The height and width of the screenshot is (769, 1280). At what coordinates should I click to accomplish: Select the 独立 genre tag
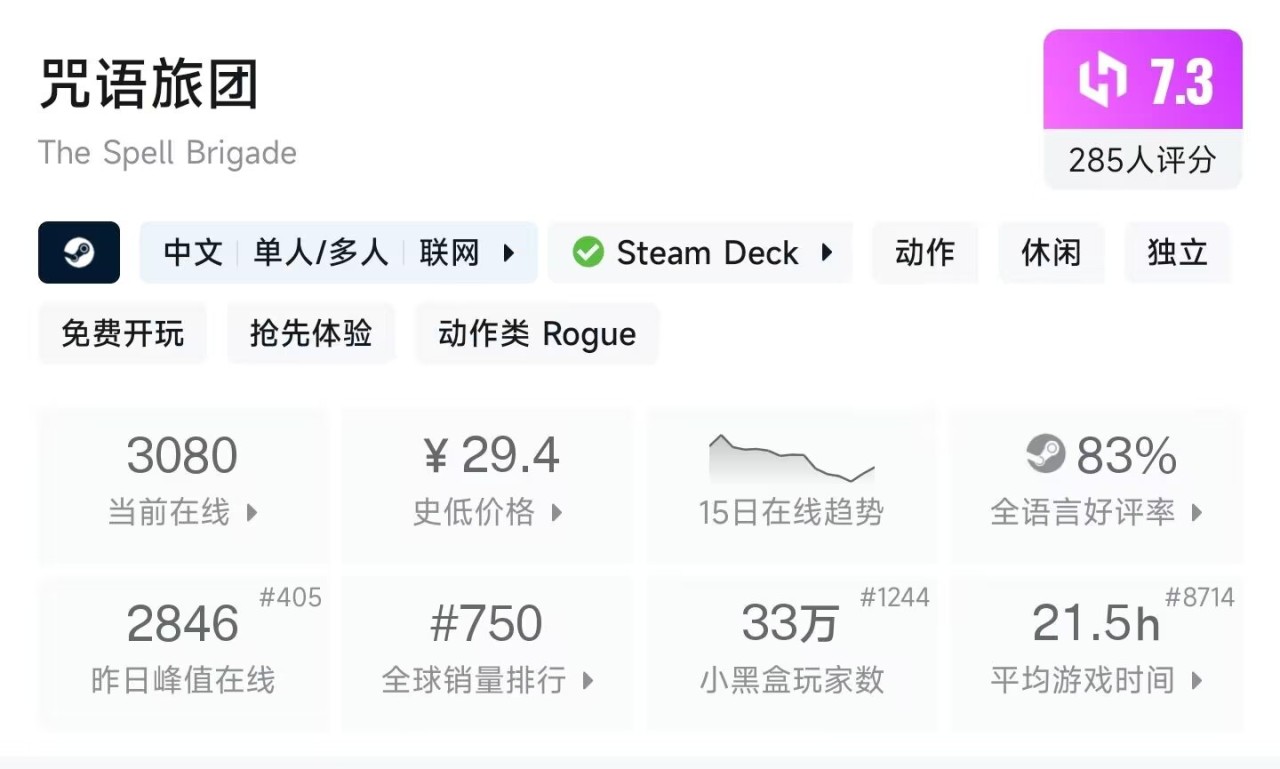1177,253
